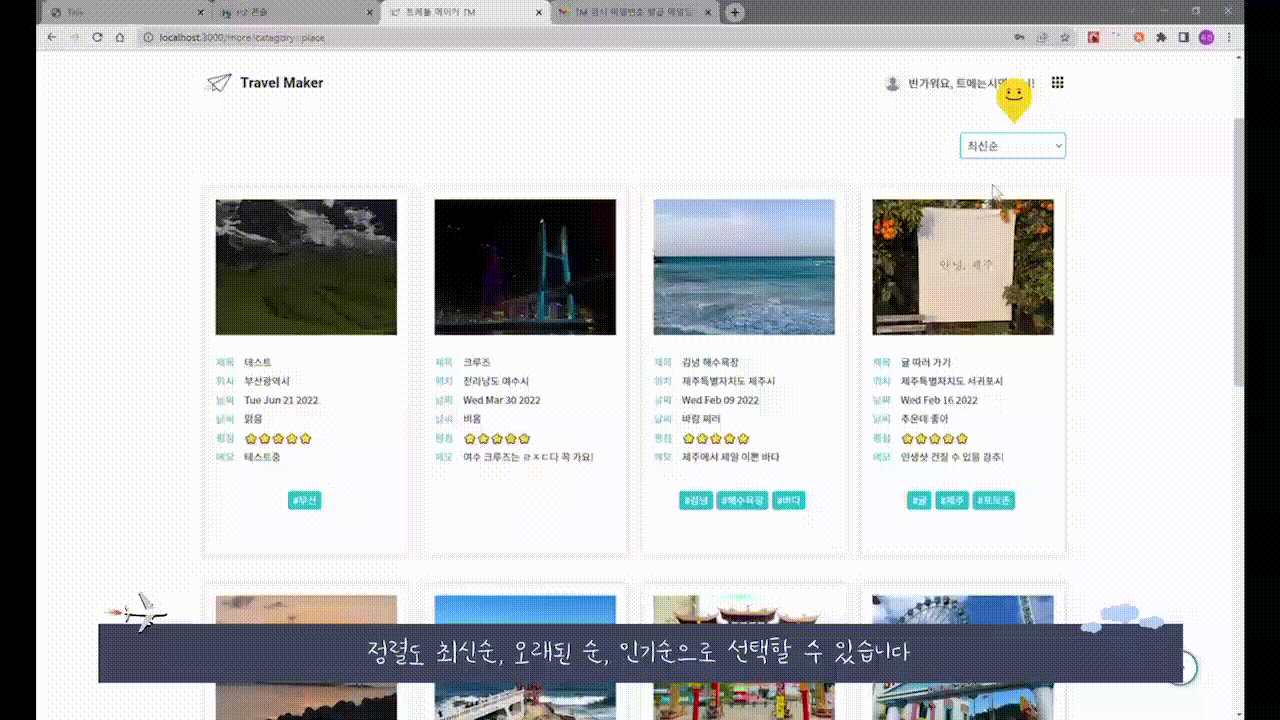Open the 김녕 해수욕장 sea photo
The width and height of the screenshot is (1280, 720).
click(x=744, y=267)
